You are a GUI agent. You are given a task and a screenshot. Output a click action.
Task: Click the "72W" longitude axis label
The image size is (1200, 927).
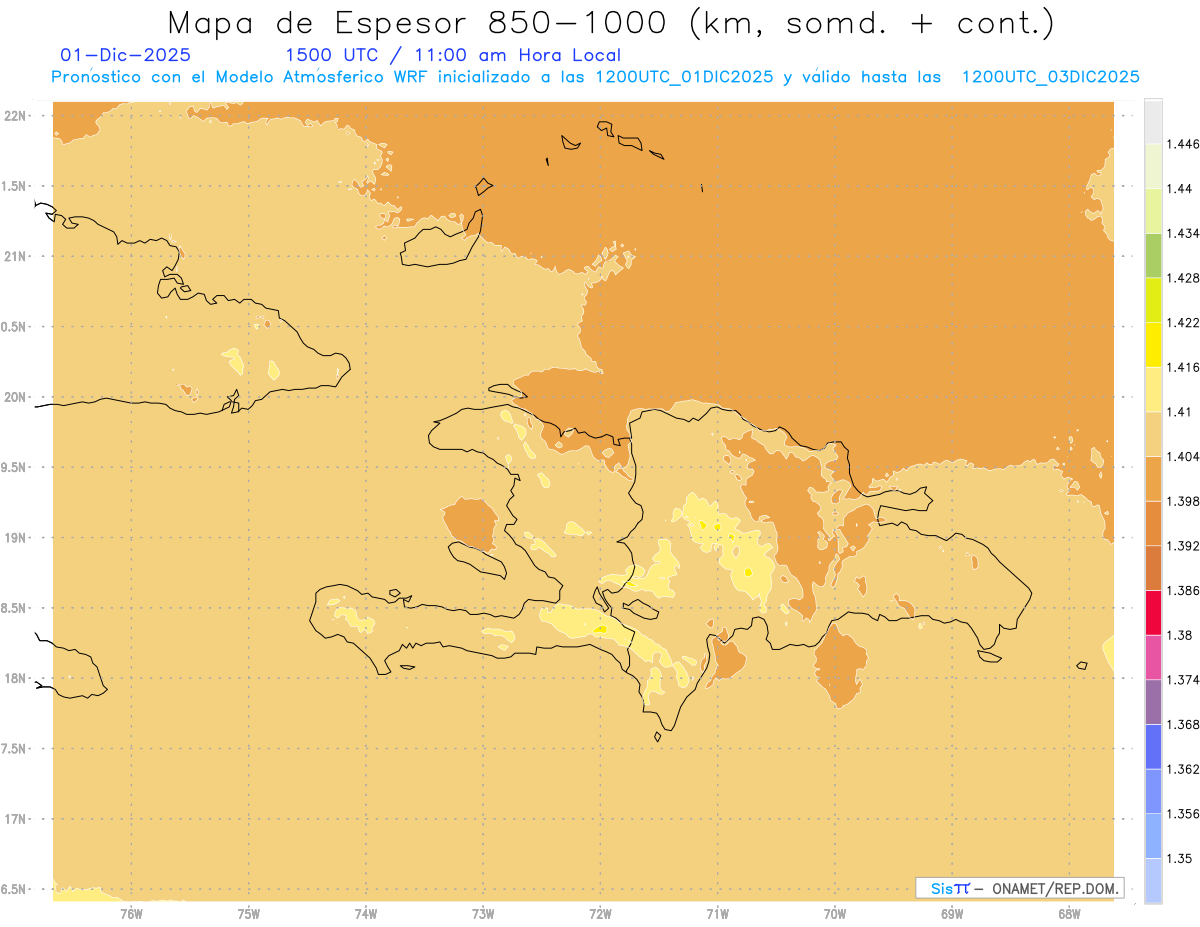coord(600,912)
